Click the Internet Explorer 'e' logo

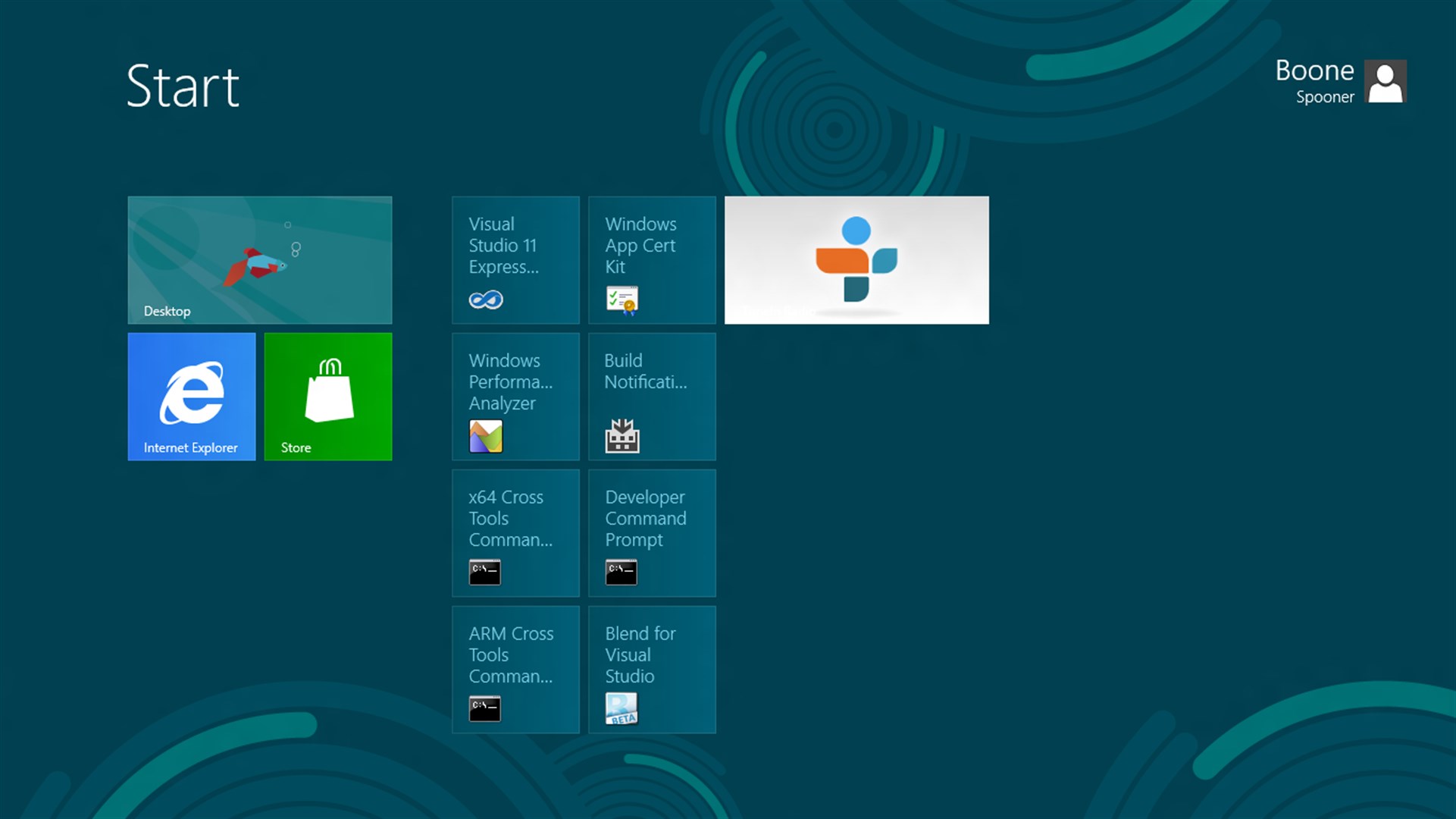tap(192, 393)
